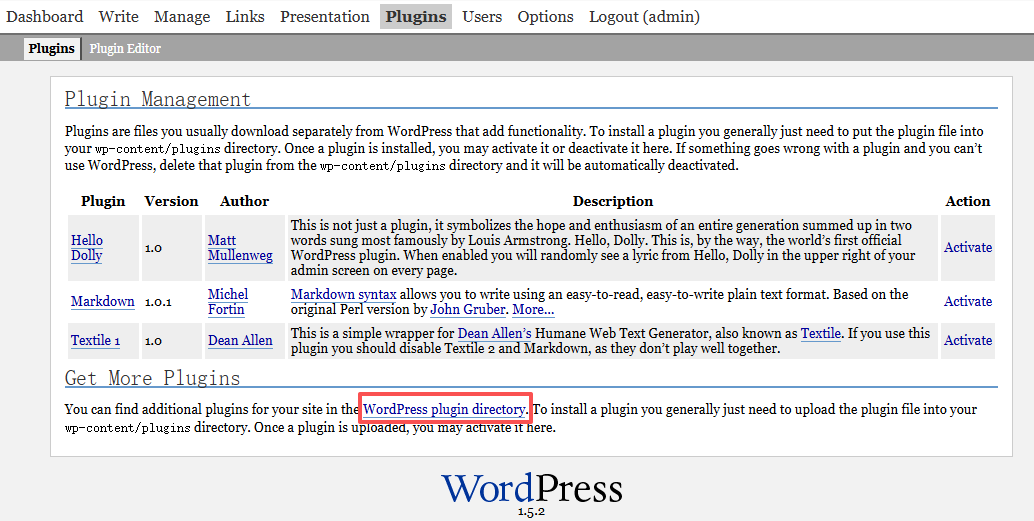Viewport: 1034px width, 521px height.
Task: Open the Textile 1 plugin link
Action: 96,340
